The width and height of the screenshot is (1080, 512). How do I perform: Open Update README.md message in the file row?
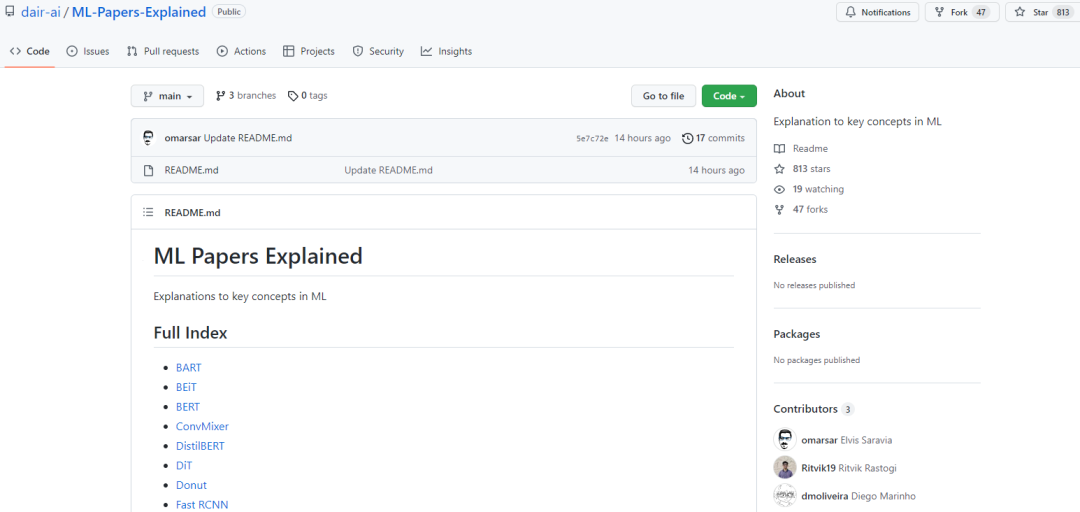(x=388, y=170)
